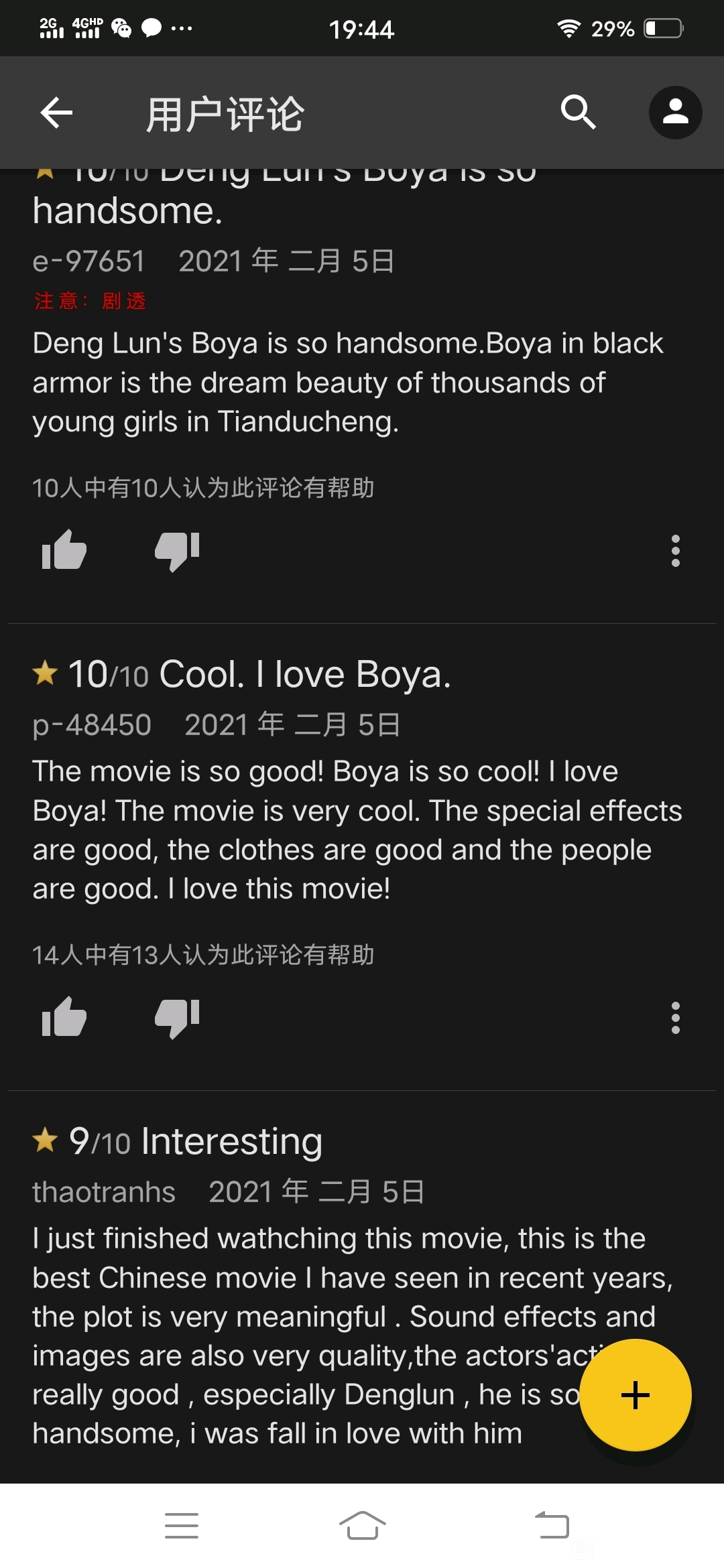Thumbs down the e-97651 review
The width and height of the screenshot is (724, 1568).
[x=177, y=551]
